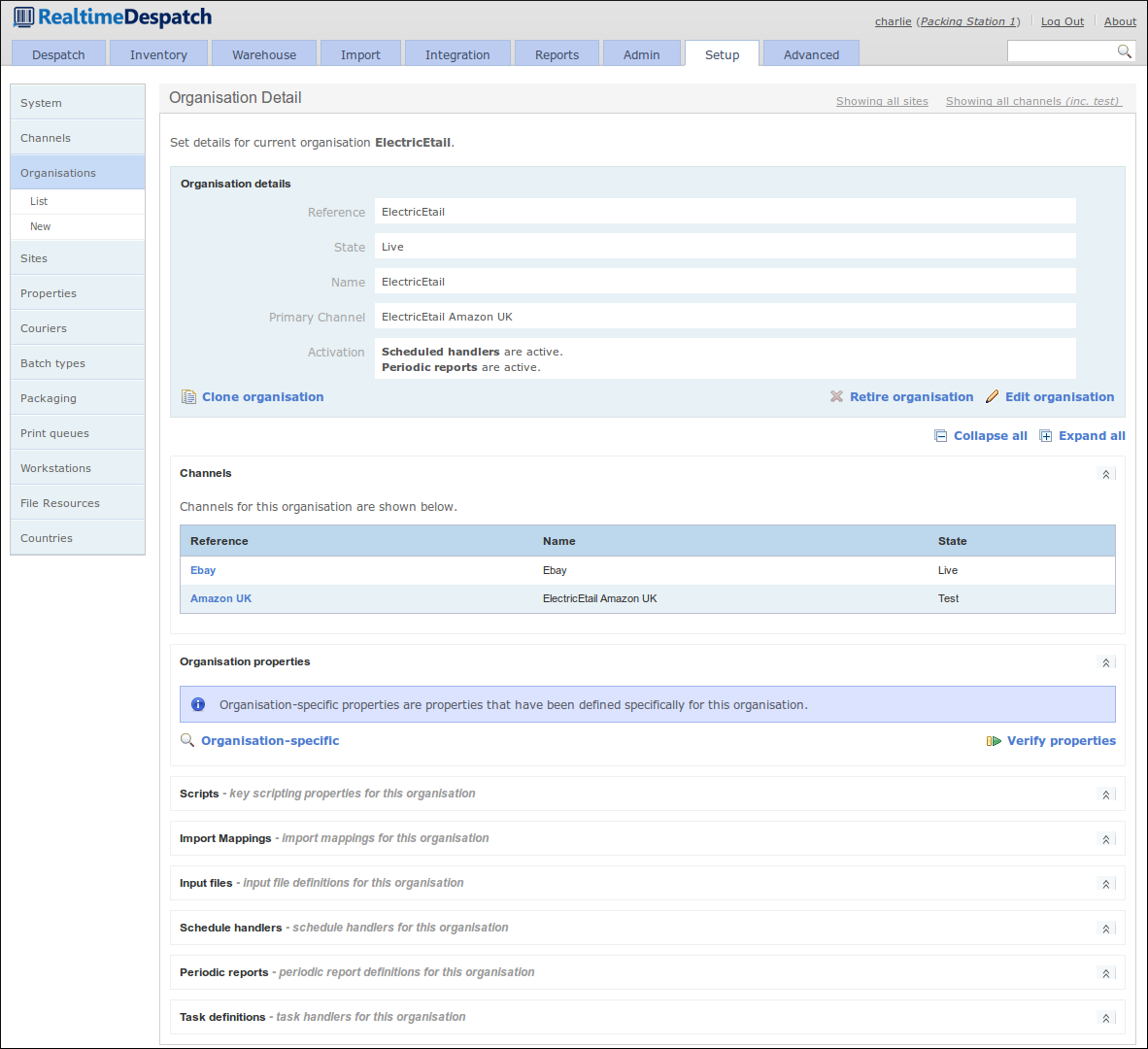Viewport: 1148px width, 1049px height.
Task: Click the Edit organisation pencil icon
Action: coord(992,396)
